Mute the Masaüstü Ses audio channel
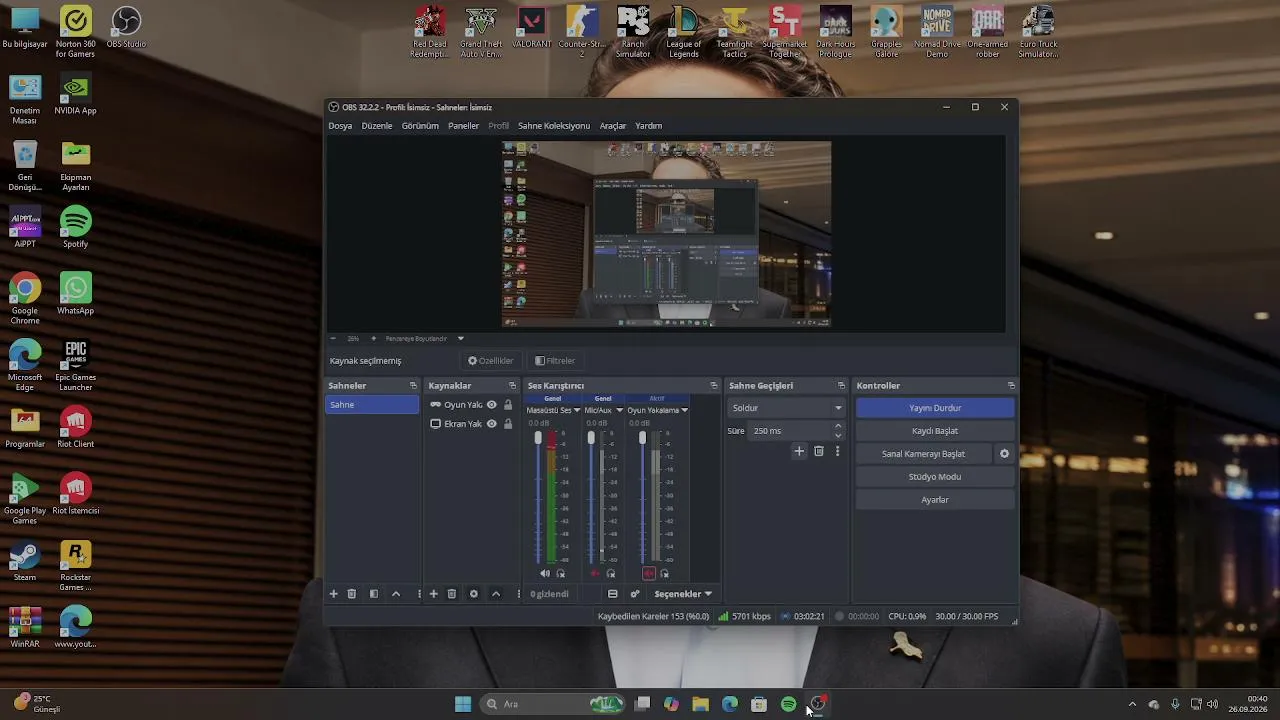 point(545,574)
